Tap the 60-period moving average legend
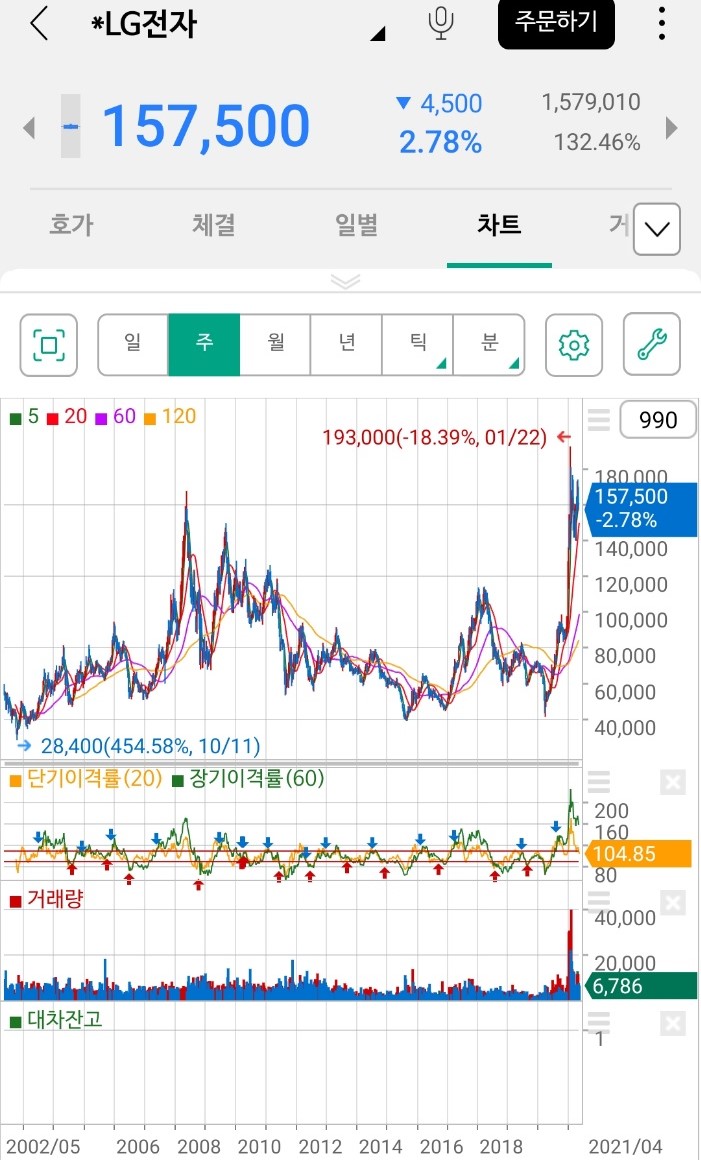 pos(116,417)
